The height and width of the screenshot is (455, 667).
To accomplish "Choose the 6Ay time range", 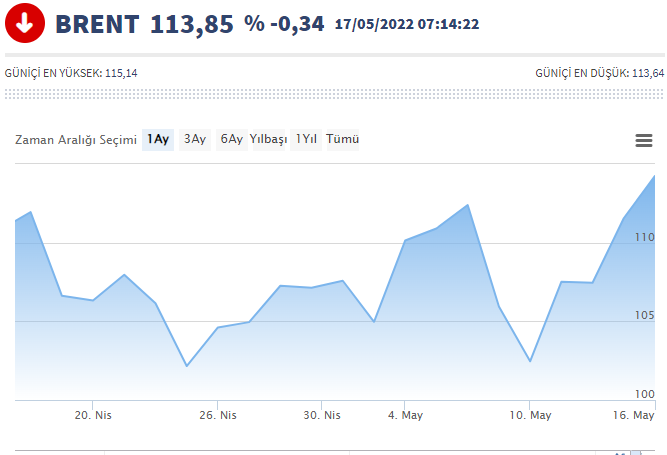I will point(231,140).
